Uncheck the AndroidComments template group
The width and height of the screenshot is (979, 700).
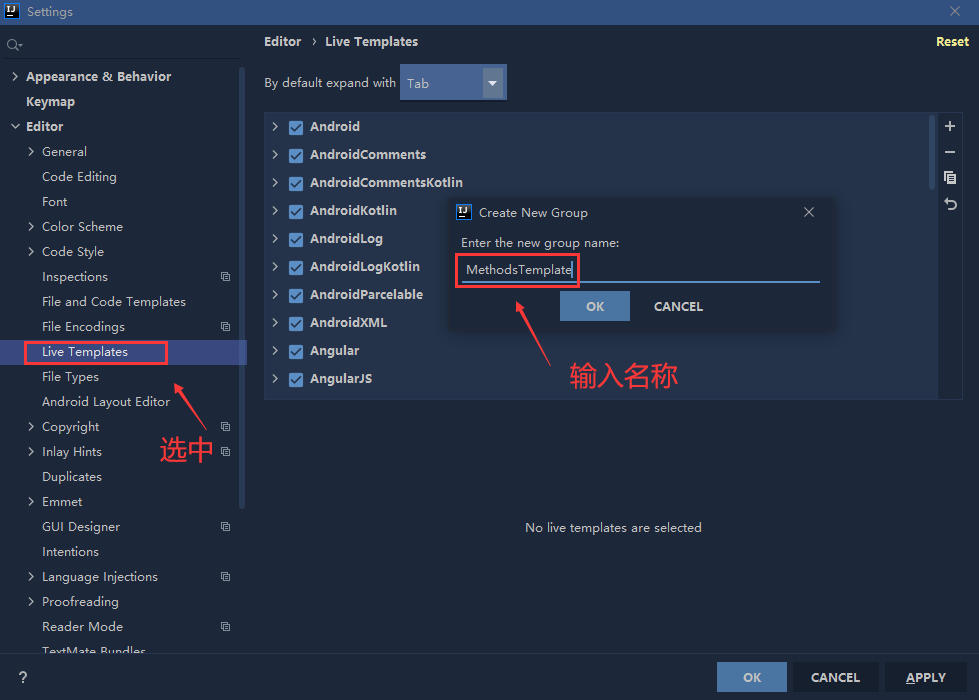point(296,155)
